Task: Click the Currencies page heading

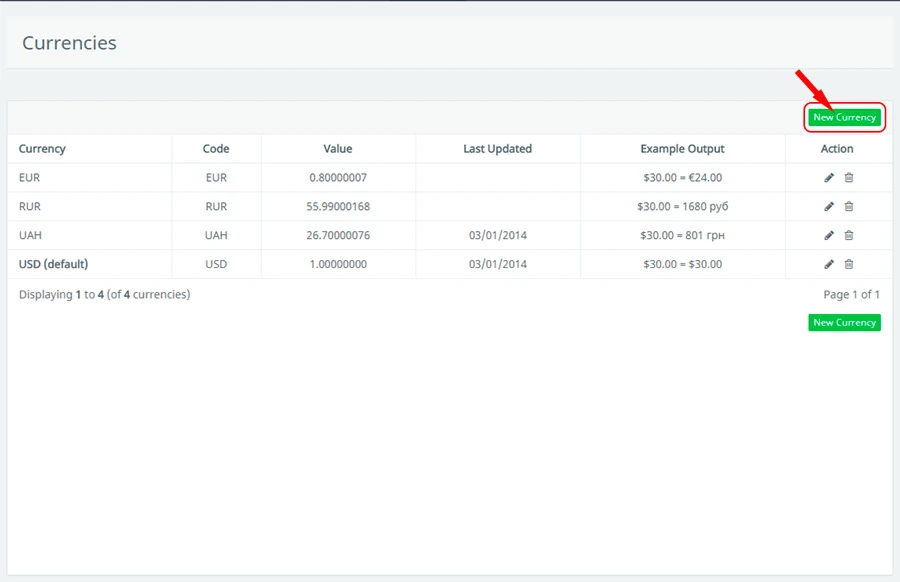Action: click(x=70, y=43)
